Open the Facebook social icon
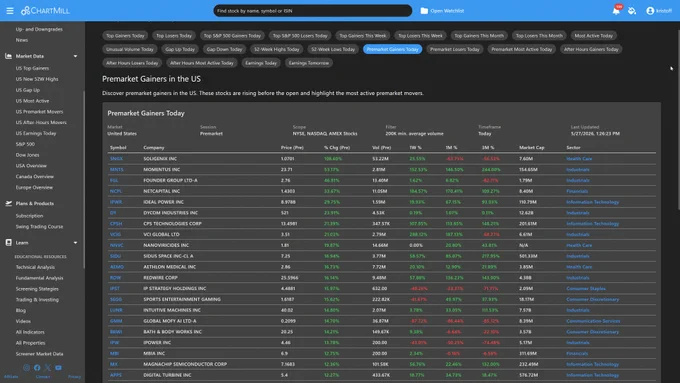 37,367
